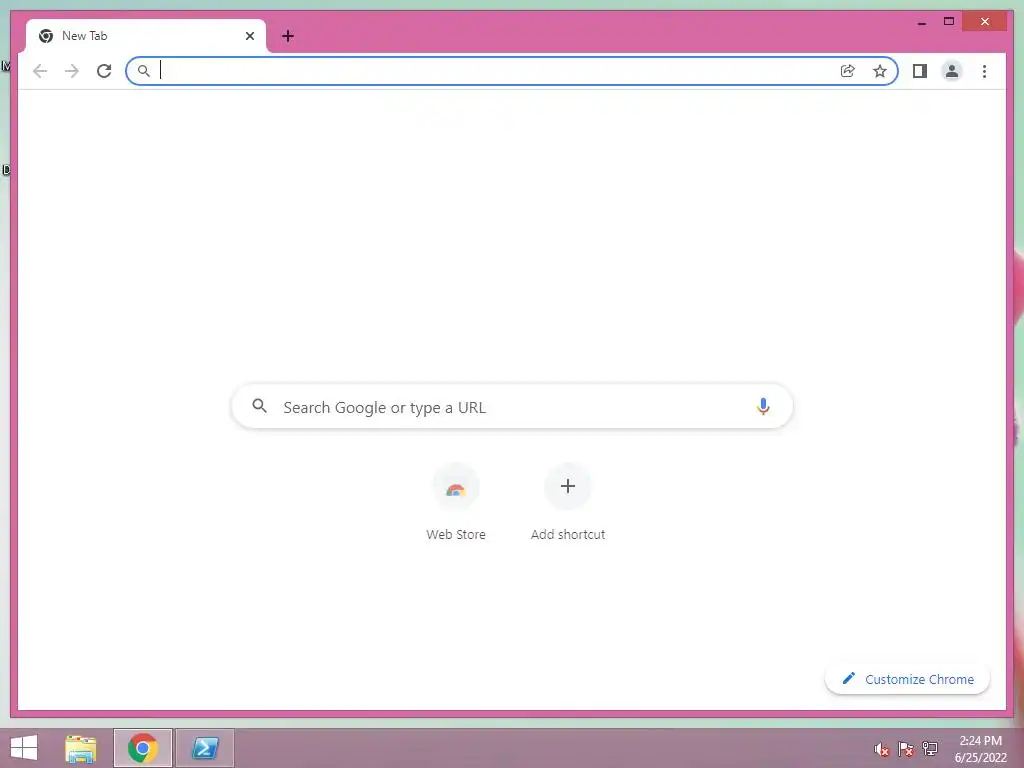Open the side panel
Screen dimensions: 1024x768
click(x=920, y=71)
